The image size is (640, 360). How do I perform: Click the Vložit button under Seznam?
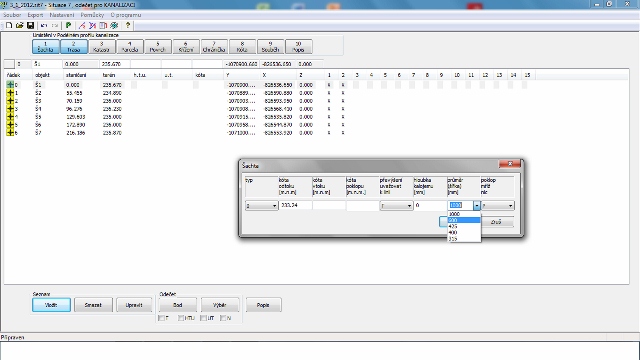click(51, 305)
